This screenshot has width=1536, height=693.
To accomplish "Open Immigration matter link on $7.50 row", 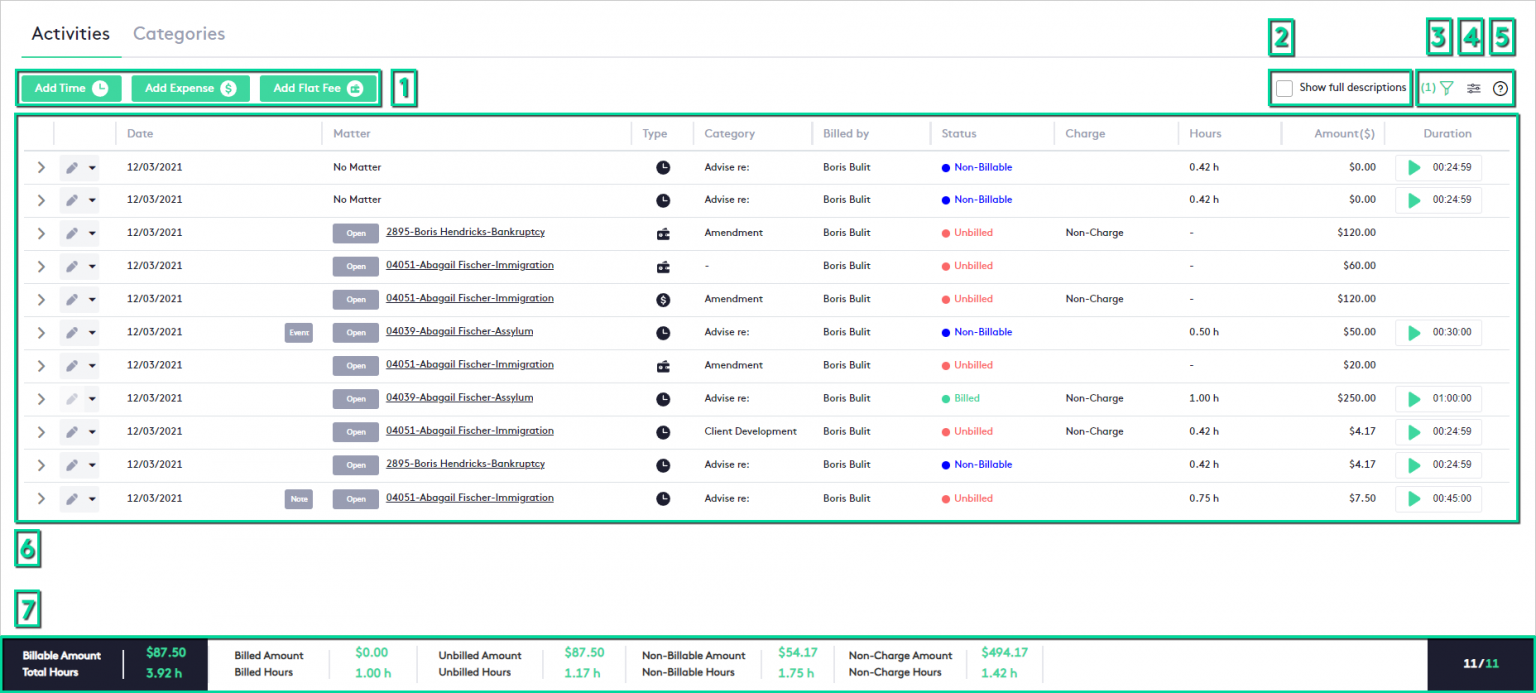I will click(470, 497).
